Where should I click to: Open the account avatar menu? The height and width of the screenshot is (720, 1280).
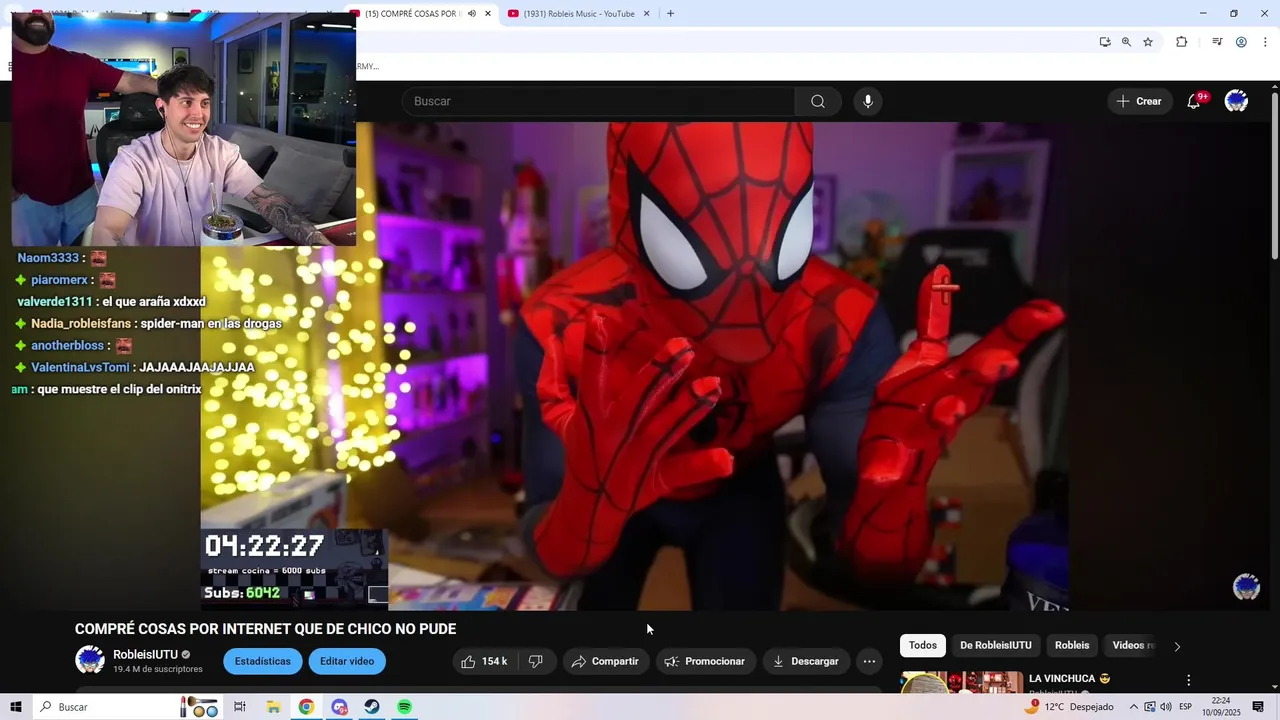[x=1236, y=101]
